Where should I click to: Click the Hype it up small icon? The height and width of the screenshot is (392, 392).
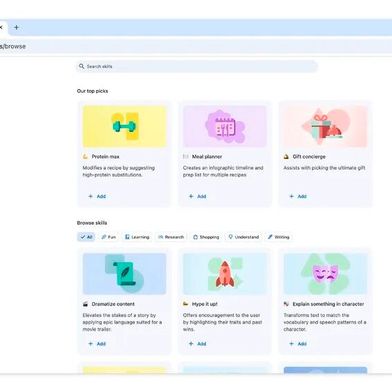coord(186,304)
